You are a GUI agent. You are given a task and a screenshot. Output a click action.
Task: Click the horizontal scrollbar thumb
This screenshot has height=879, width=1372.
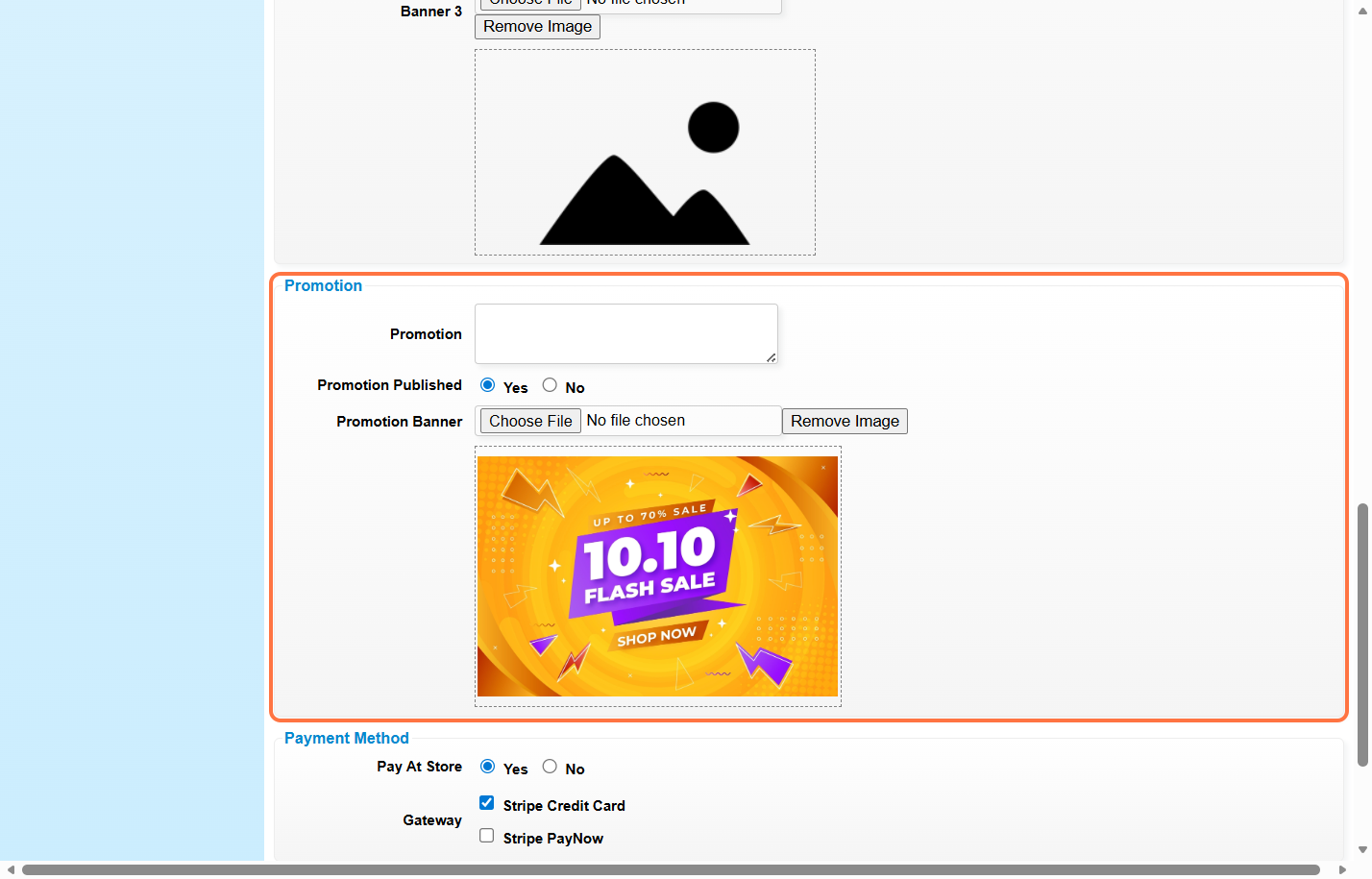click(x=671, y=870)
